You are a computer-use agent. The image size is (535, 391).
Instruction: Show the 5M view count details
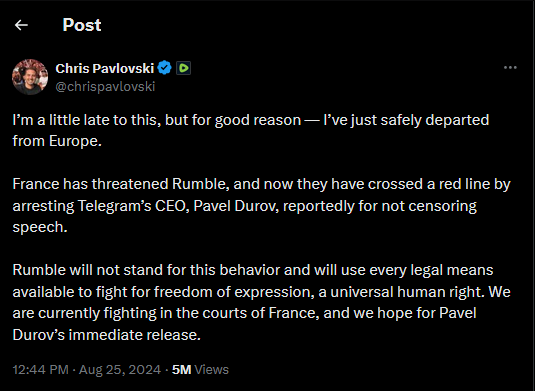tap(182, 370)
